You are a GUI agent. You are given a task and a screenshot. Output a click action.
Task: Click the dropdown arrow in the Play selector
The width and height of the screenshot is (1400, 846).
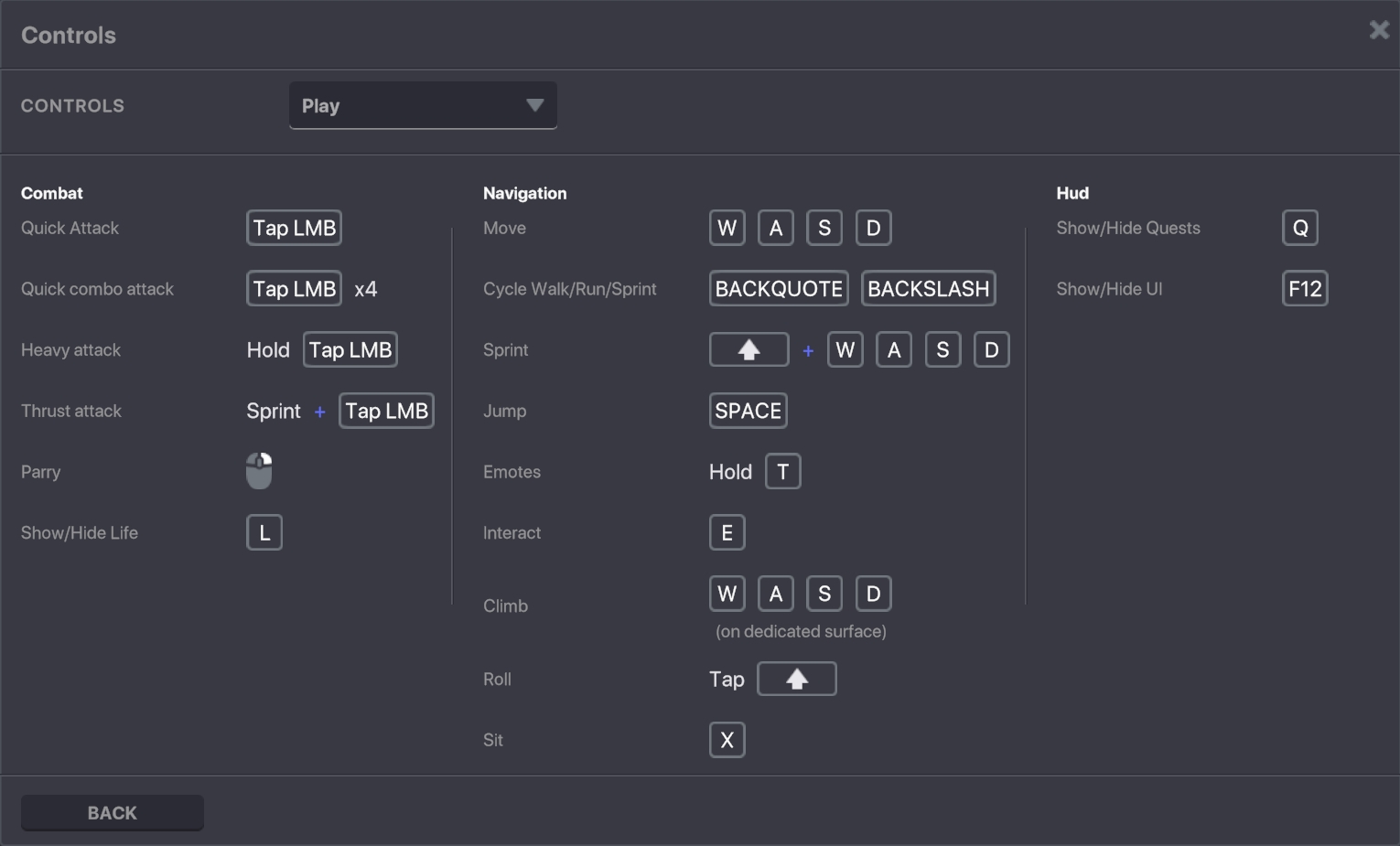tap(535, 105)
